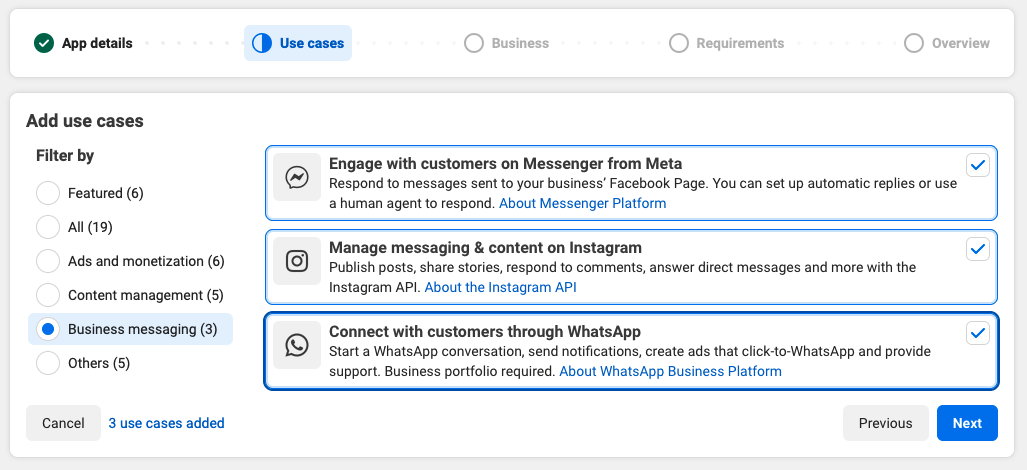This screenshot has width=1027, height=470.
Task: Select the Featured (6) filter radio button
Action: [x=48, y=193]
